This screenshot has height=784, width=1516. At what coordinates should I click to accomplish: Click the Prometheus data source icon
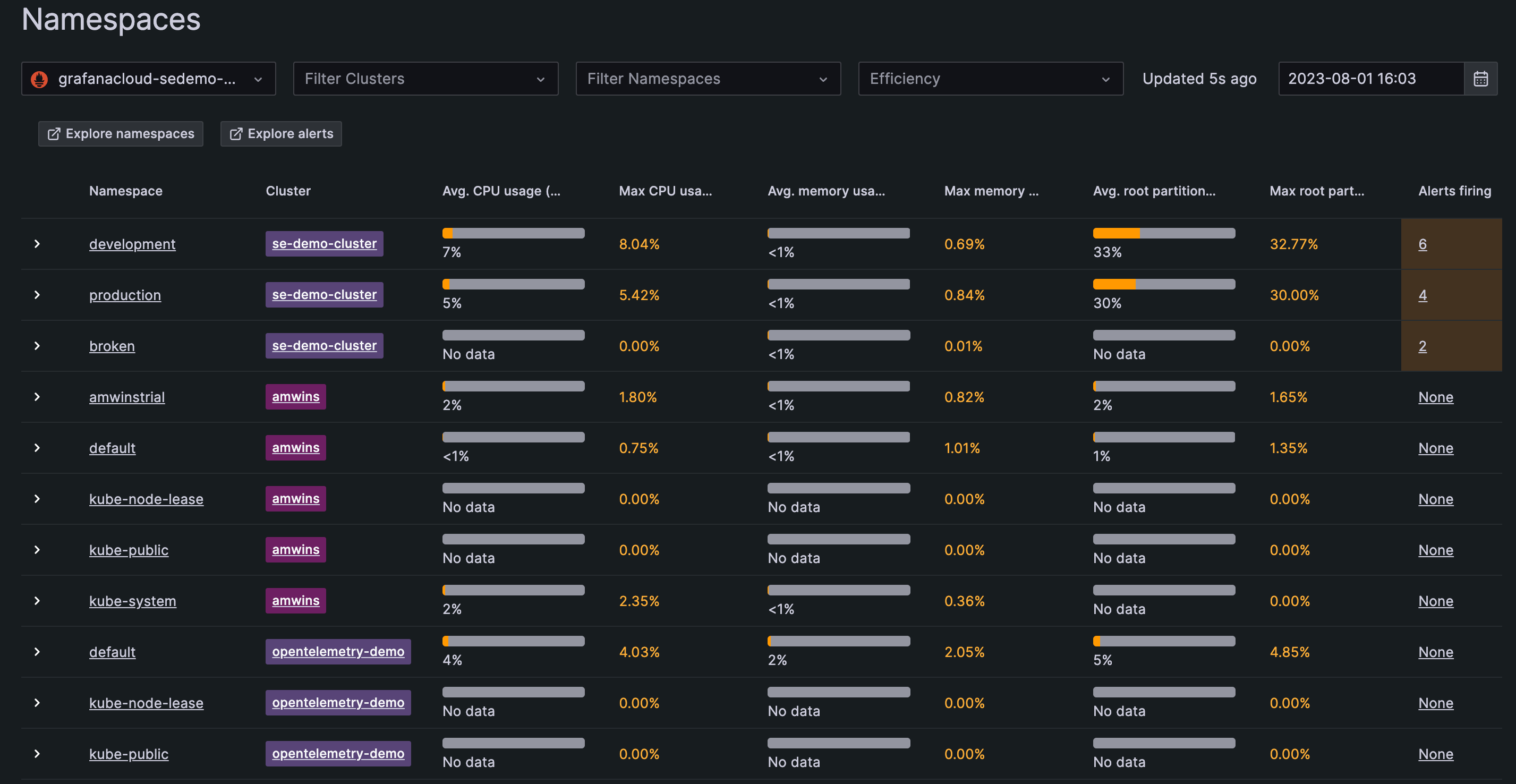click(x=39, y=79)
